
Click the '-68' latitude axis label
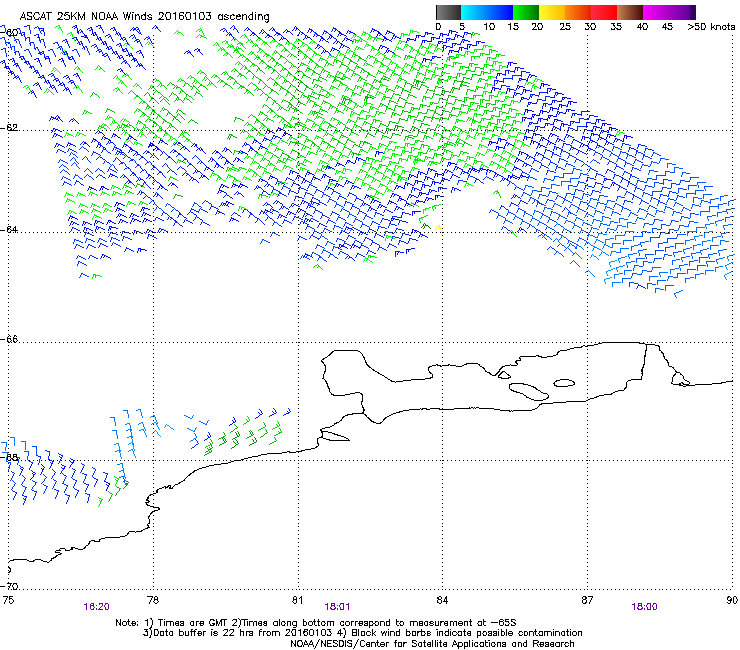click(10, 457)
